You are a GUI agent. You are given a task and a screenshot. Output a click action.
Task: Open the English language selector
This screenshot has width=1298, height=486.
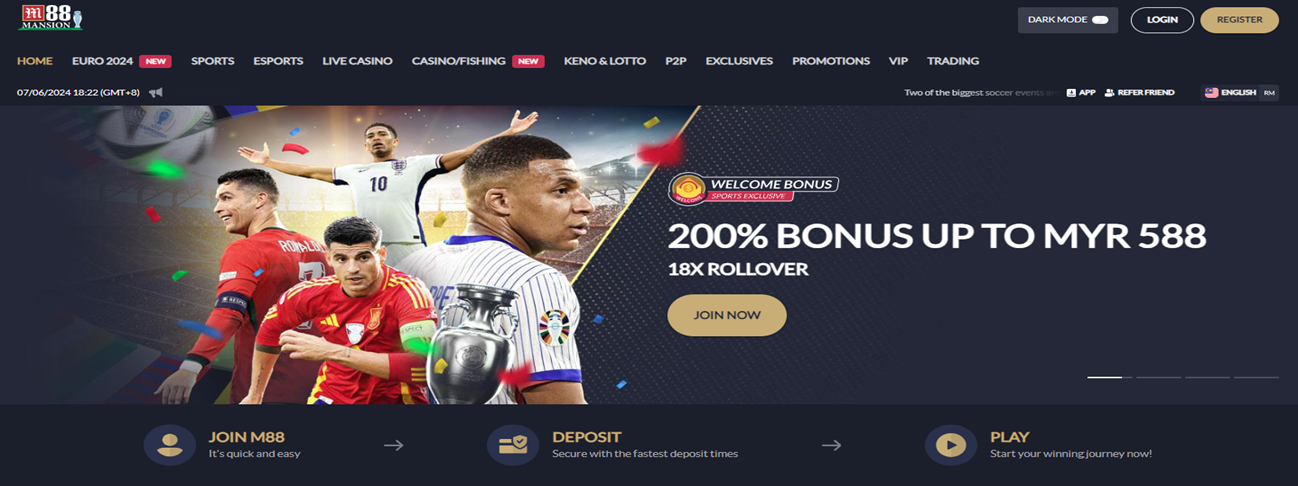(x=1230, y=92)
